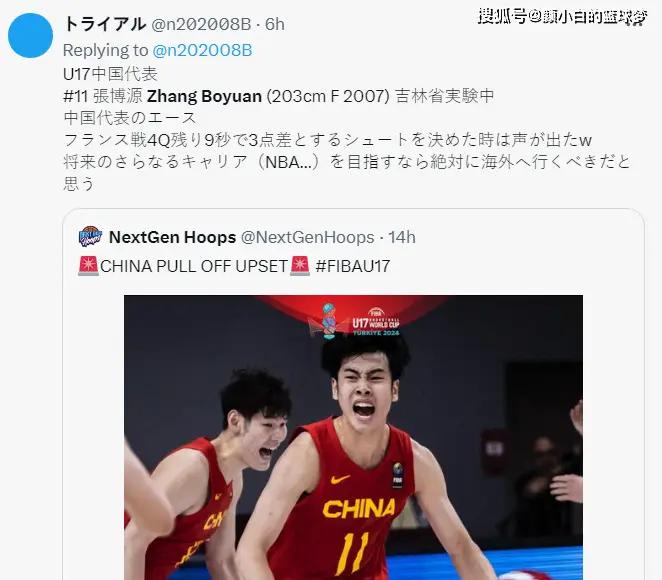Open the #FIBAU17 hashtag
The image size is (662, 580).
(x=353, y=266)
